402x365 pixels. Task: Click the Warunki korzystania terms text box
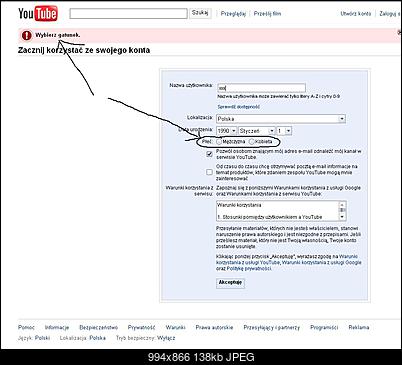click(281, 211)
